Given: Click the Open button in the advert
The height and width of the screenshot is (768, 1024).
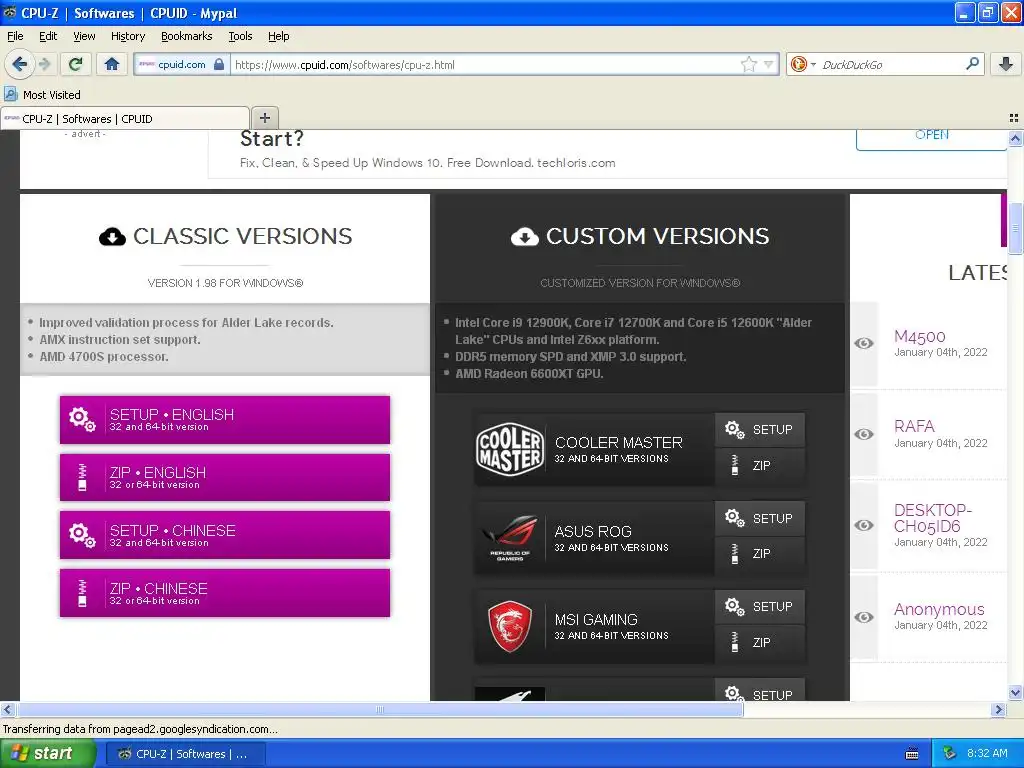Looking at the screenshot, I should point(931,138).
